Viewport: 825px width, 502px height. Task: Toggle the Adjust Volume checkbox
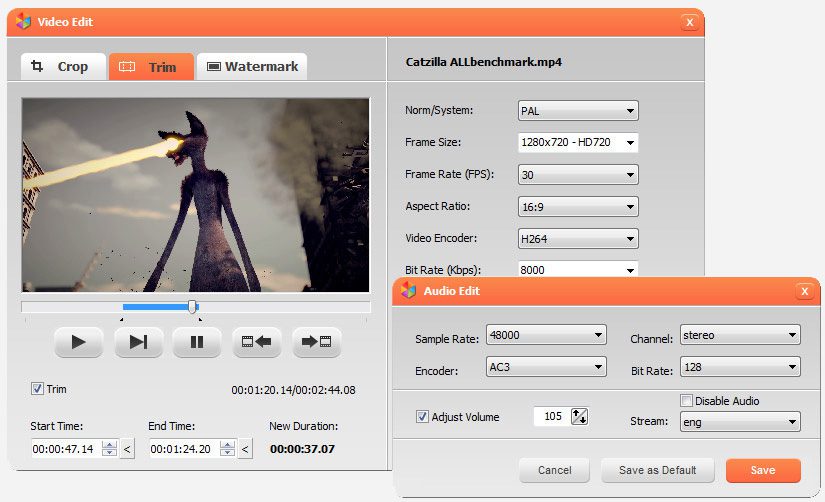click(x=422, y=417)
